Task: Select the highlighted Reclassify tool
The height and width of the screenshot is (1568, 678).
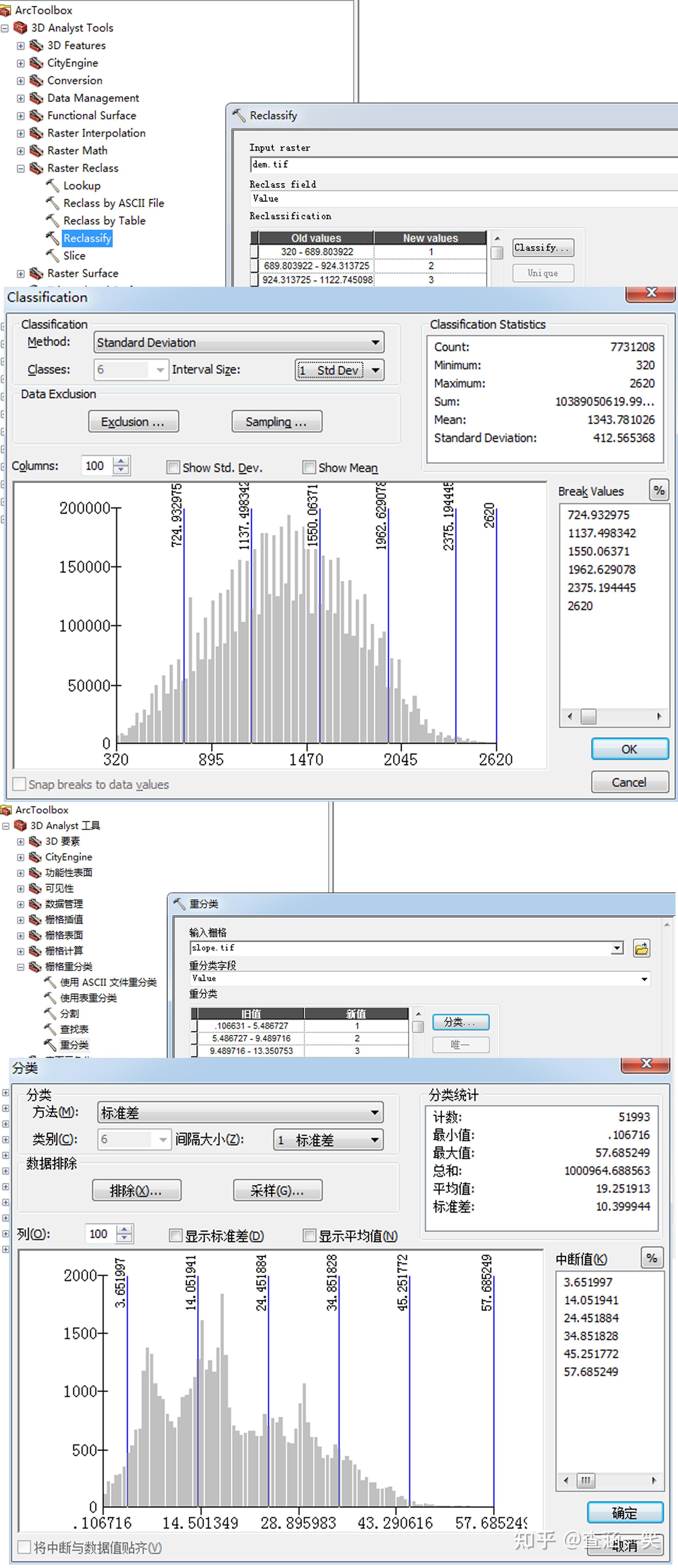Action: 87,239
